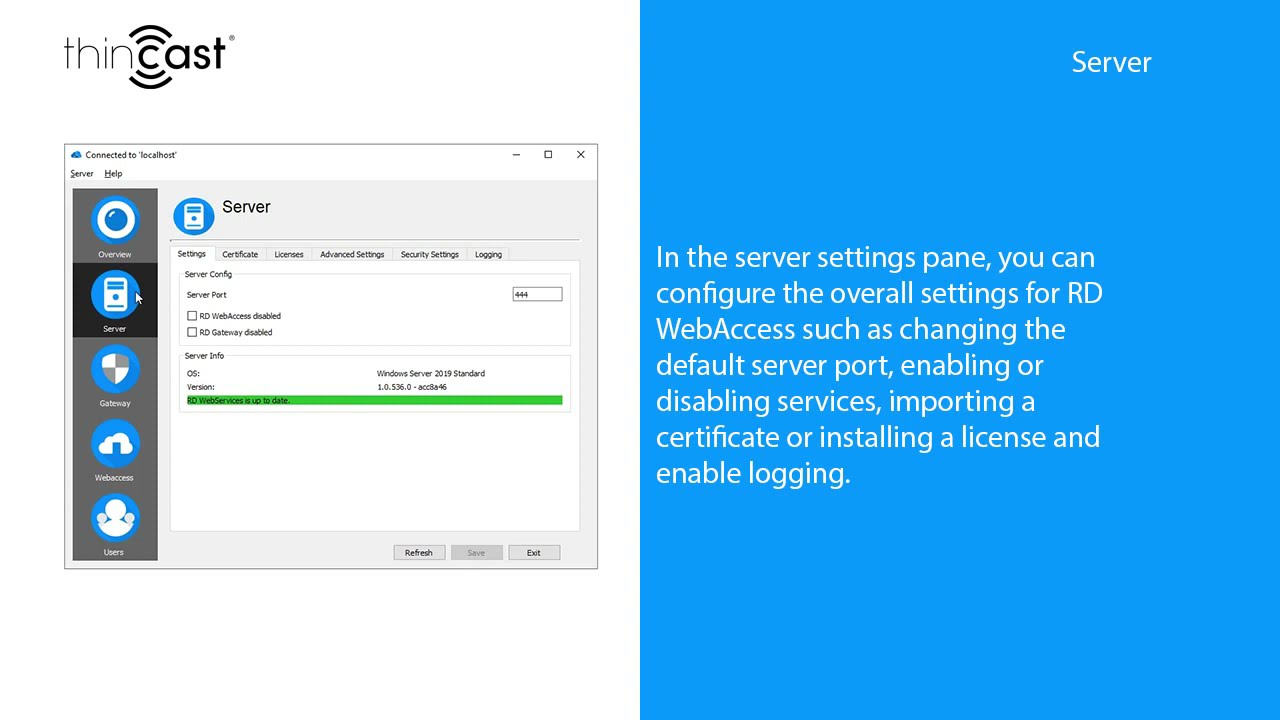Viewport: 1280px width, 720px height.
Task: Click the window title bar cloud icon
Action: point(76,155)
